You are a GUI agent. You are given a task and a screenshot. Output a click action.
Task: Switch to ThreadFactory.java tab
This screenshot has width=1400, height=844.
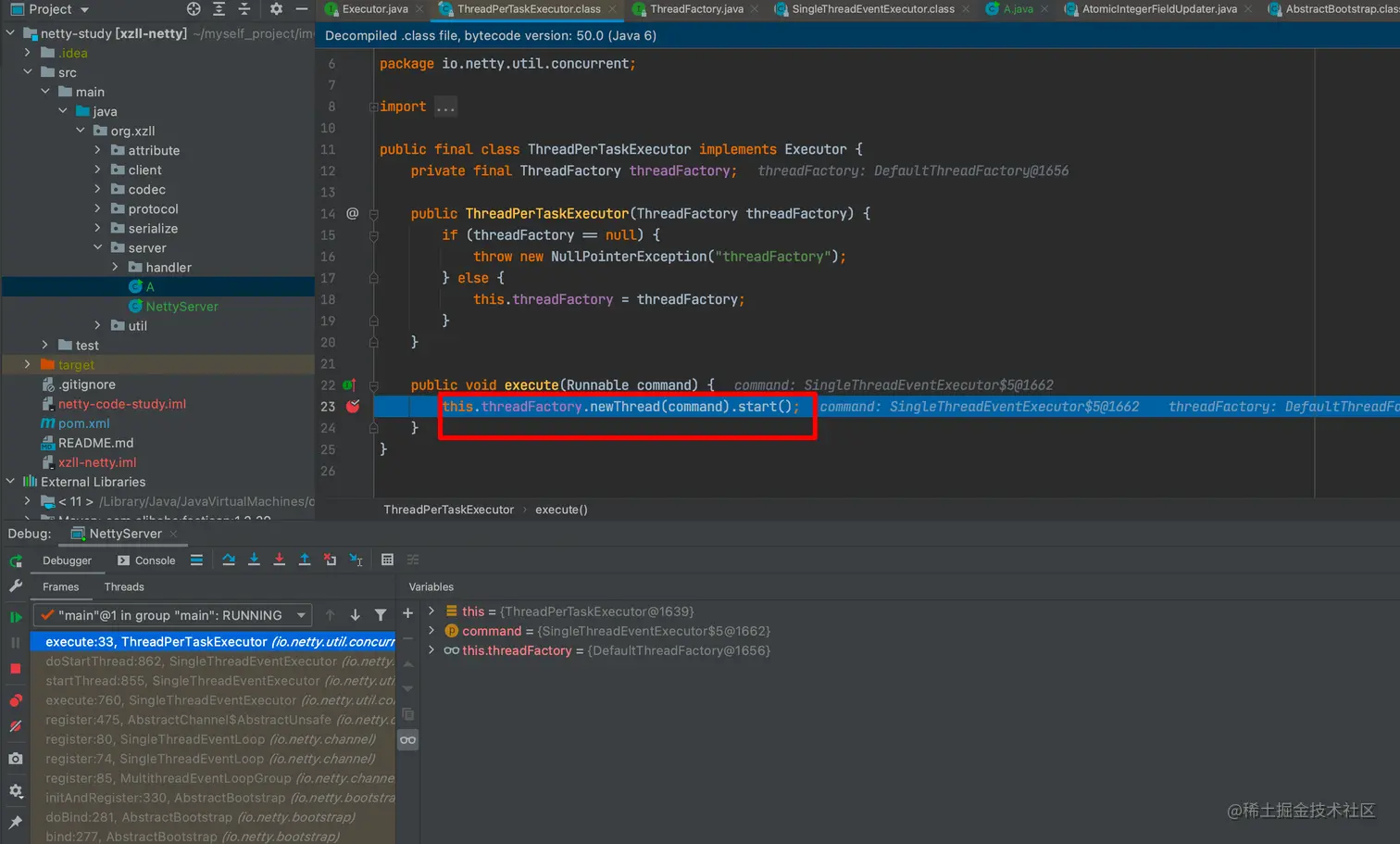coord(696,9)
